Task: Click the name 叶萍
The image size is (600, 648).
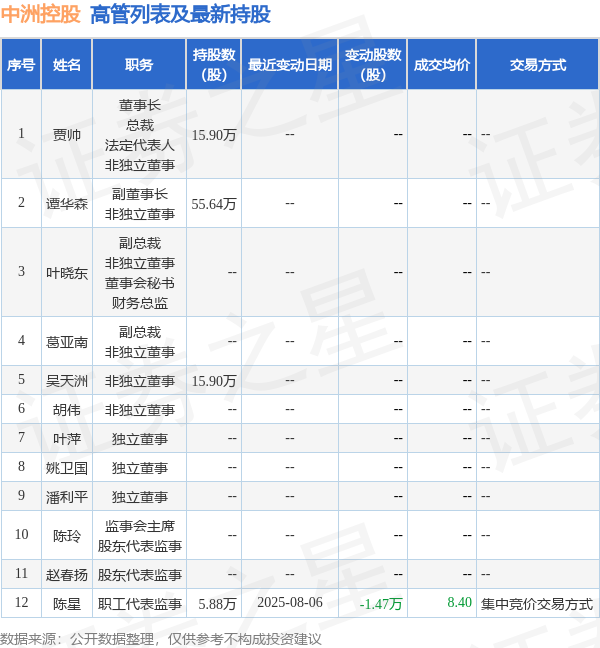Action: 67,439
